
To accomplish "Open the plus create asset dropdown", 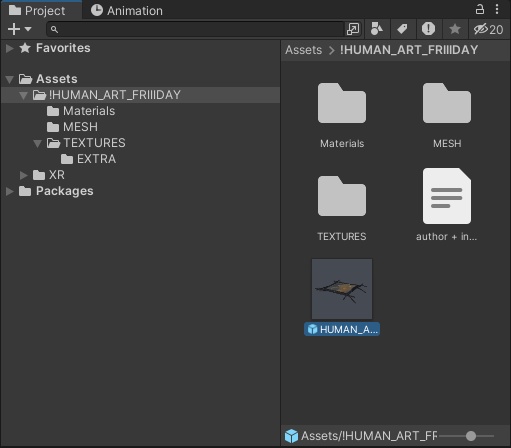I will pos(20,29).
